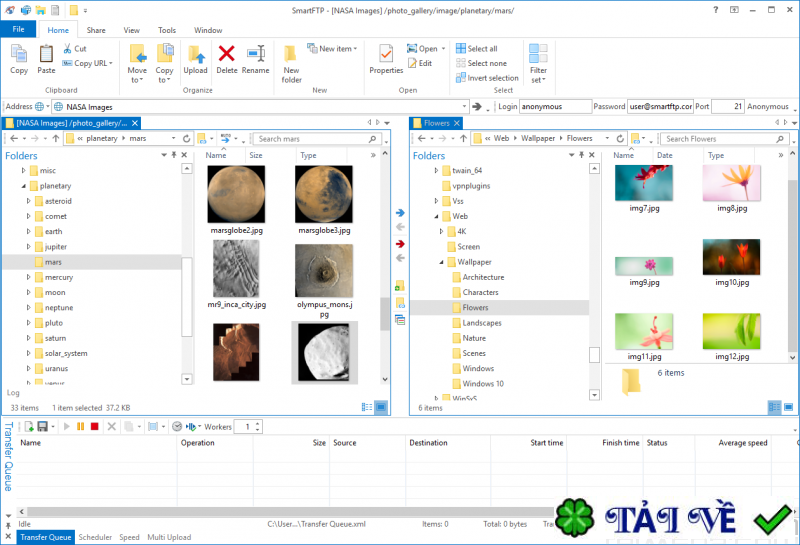Expand the jupiter folder in the tree
This screenshot has height=545, width=800.
point(29,246)
